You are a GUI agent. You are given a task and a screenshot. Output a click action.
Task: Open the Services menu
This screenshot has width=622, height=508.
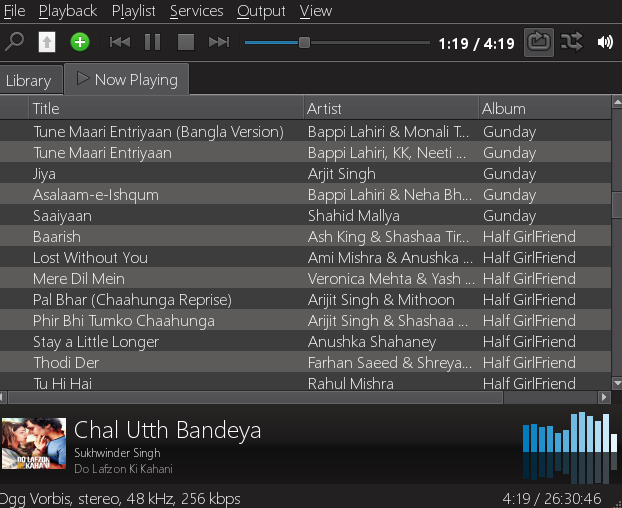196,11
